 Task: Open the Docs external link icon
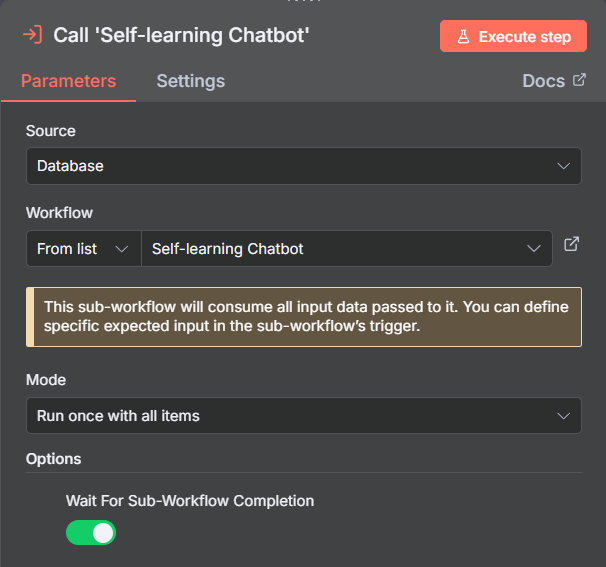click(x=579, y=80)
